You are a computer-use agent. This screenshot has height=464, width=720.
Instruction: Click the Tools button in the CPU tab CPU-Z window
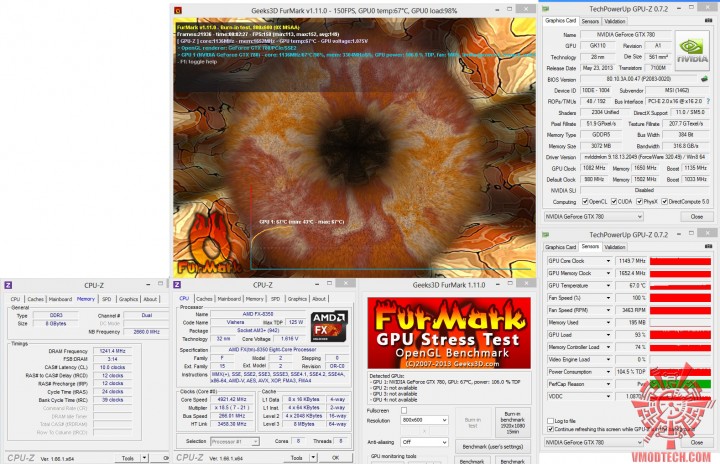(x=297, y=458)
